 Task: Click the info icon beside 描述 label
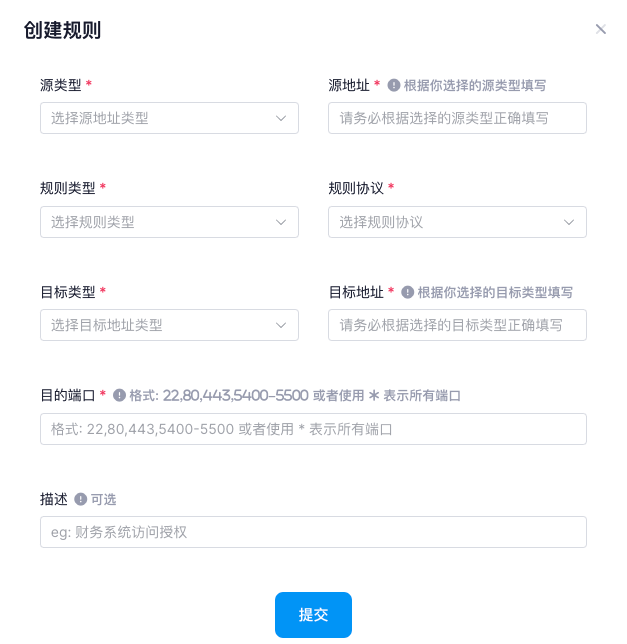tap(80, 499)
